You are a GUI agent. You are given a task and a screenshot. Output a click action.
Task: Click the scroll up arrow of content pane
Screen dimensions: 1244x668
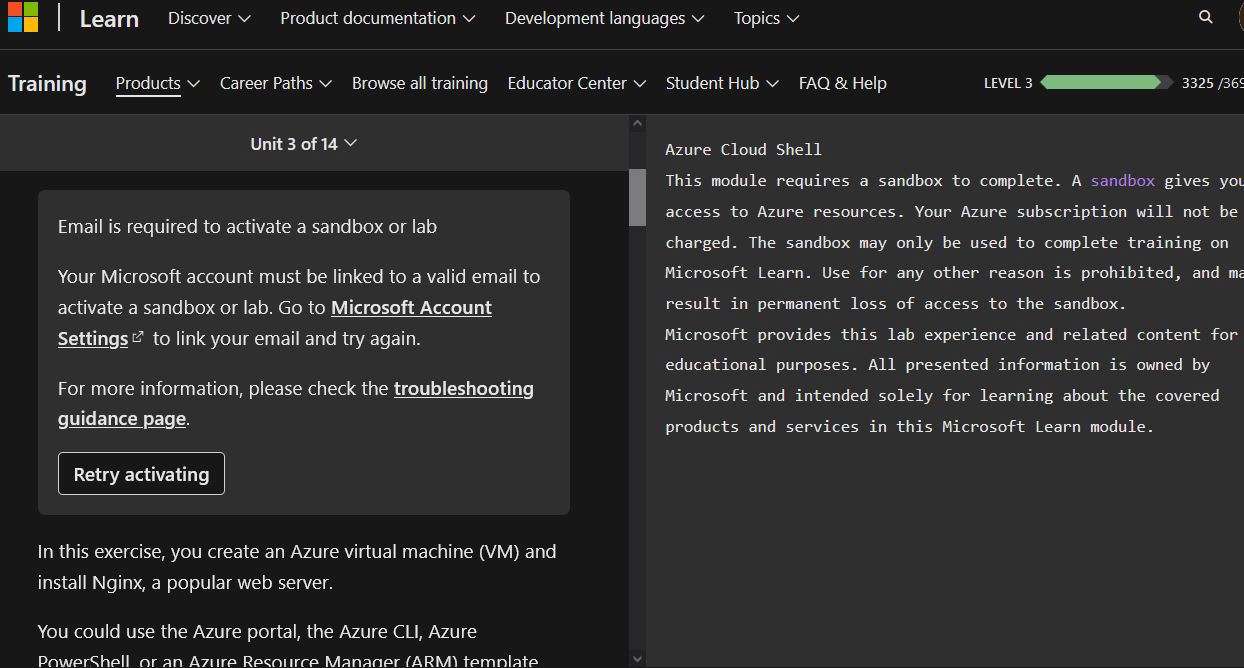click(637, 124)
